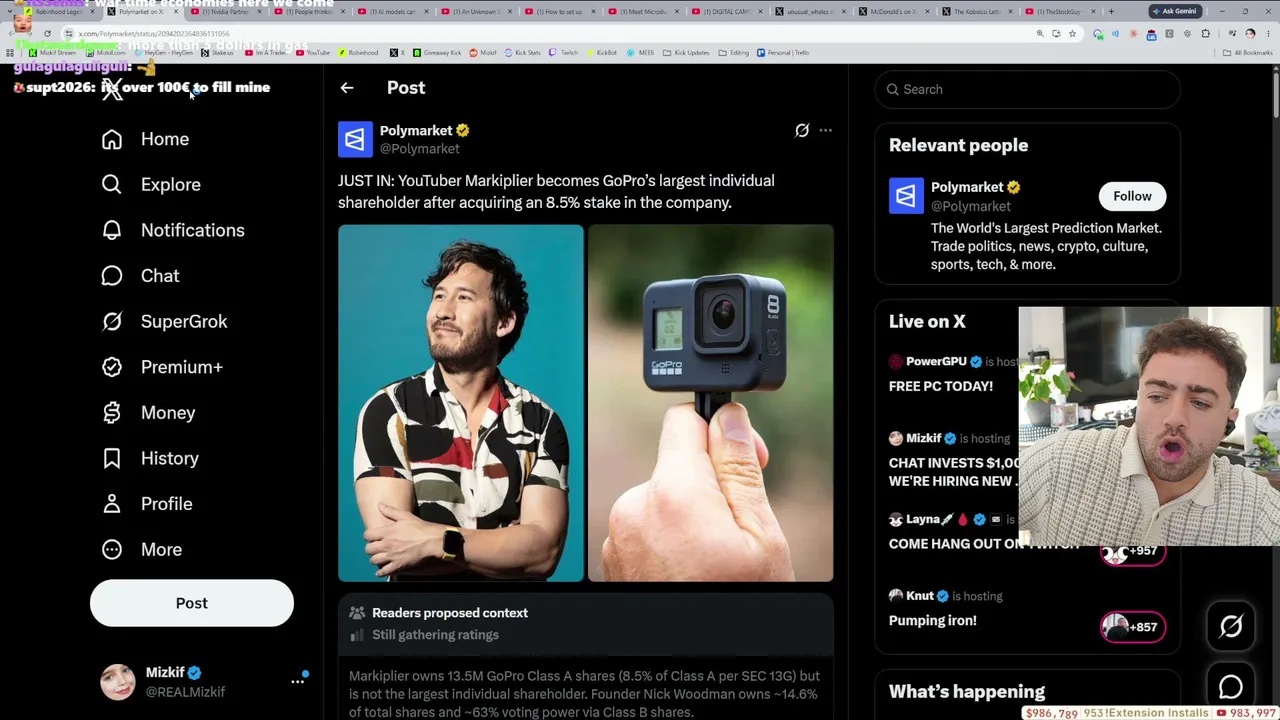
Task: Open the browser Extensions puzzle icon
Action: pos(1205,34)
